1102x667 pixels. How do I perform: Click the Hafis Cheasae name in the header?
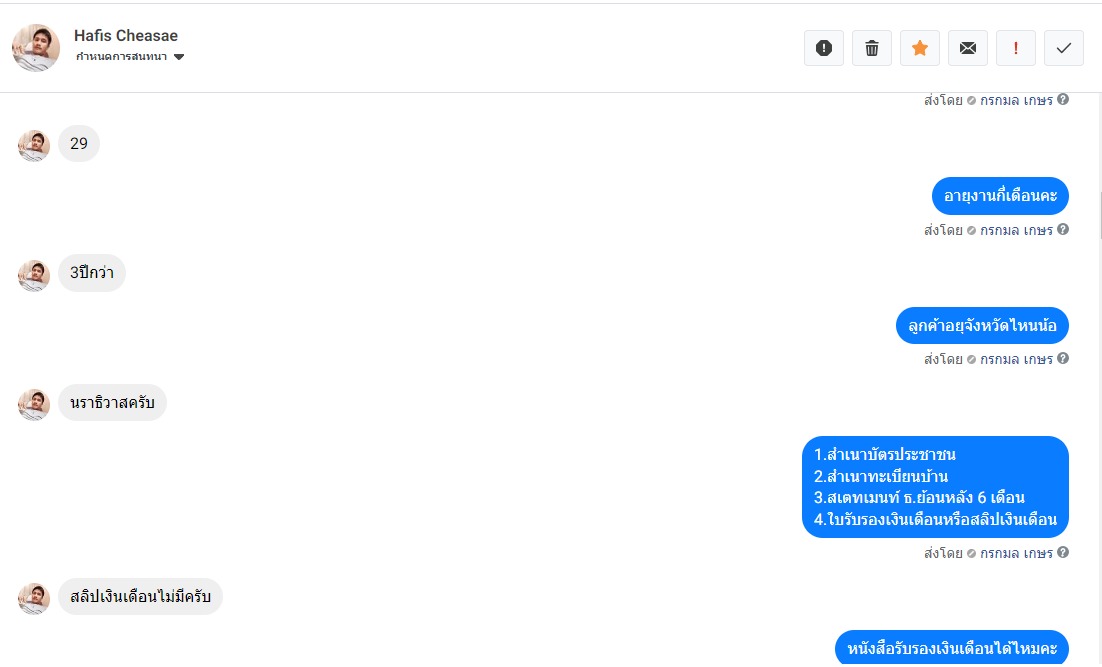click(126, 35)
